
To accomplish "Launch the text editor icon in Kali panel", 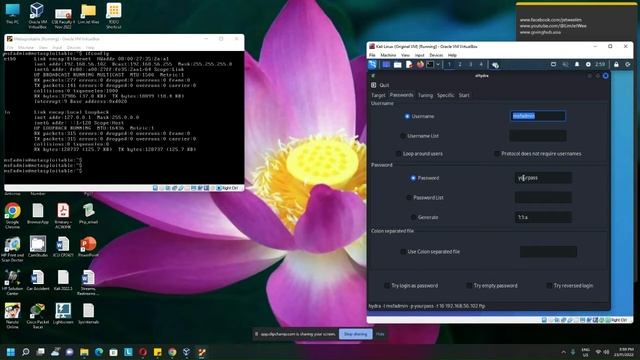I will click(x=409, y=64).
